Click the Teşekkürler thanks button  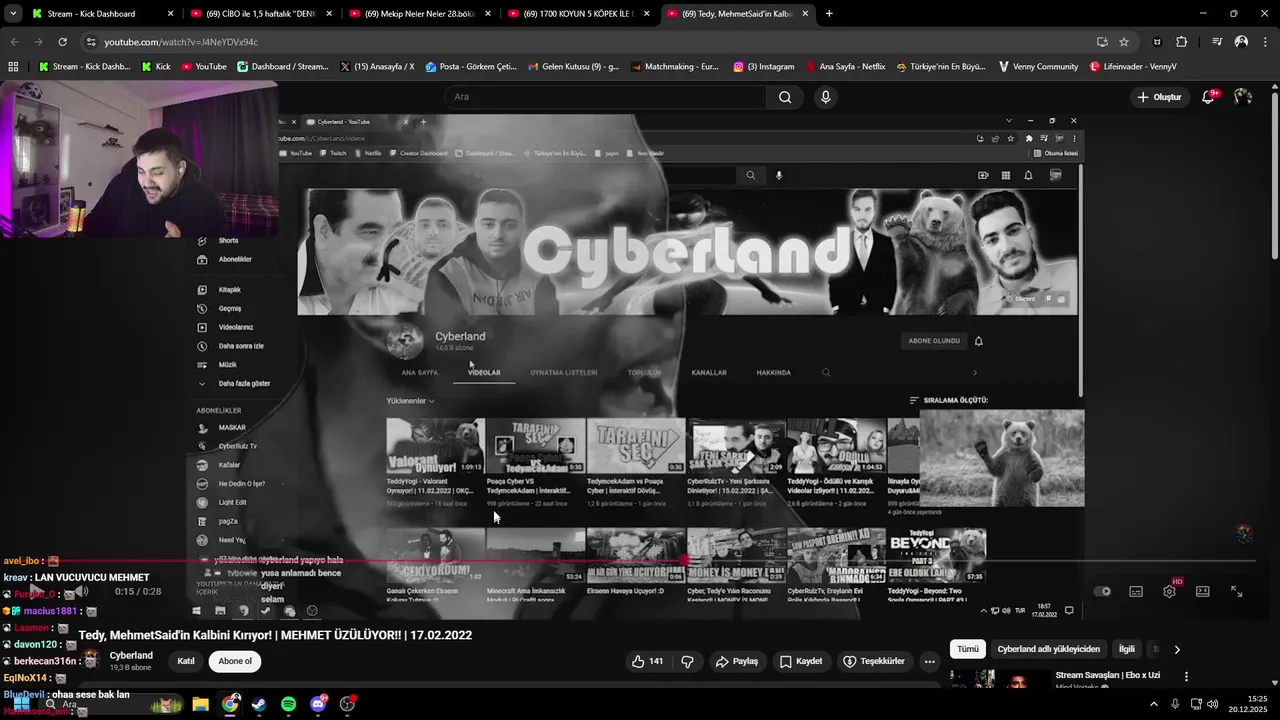874,661
